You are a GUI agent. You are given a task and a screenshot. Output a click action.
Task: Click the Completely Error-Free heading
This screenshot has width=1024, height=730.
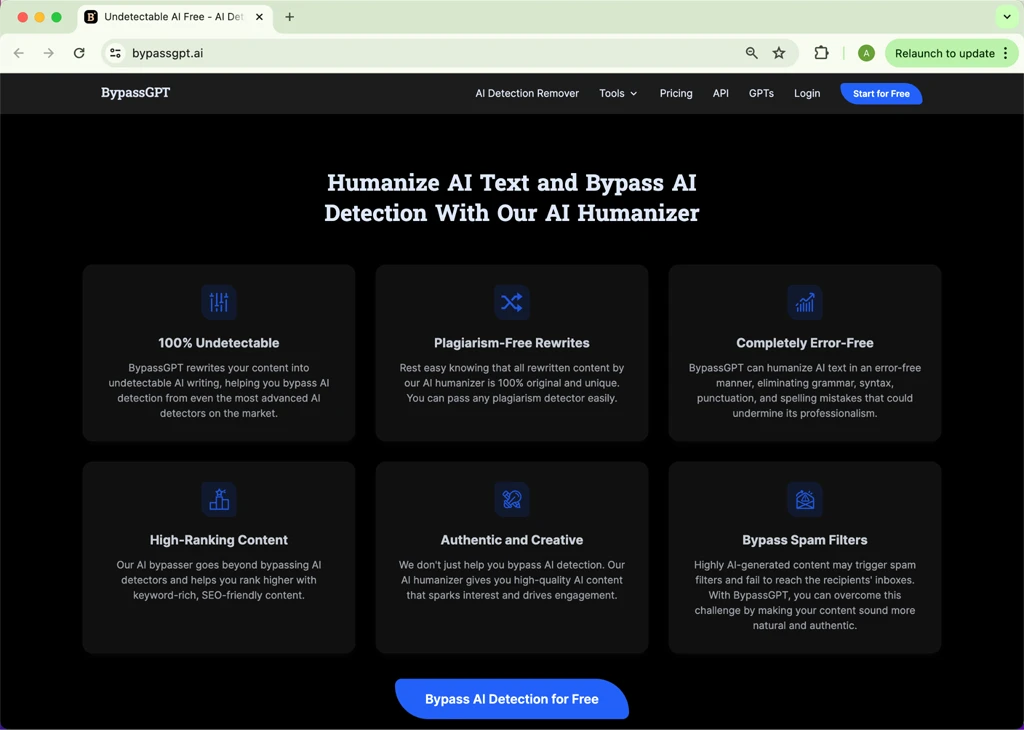click(x=805, y=343)
